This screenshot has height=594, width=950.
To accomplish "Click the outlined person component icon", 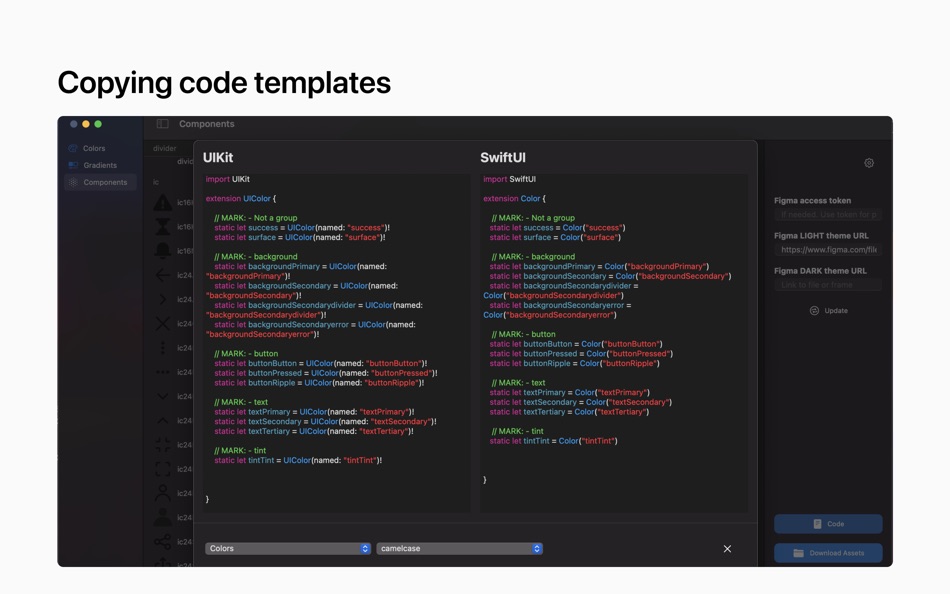I will (x=162, y=493).
